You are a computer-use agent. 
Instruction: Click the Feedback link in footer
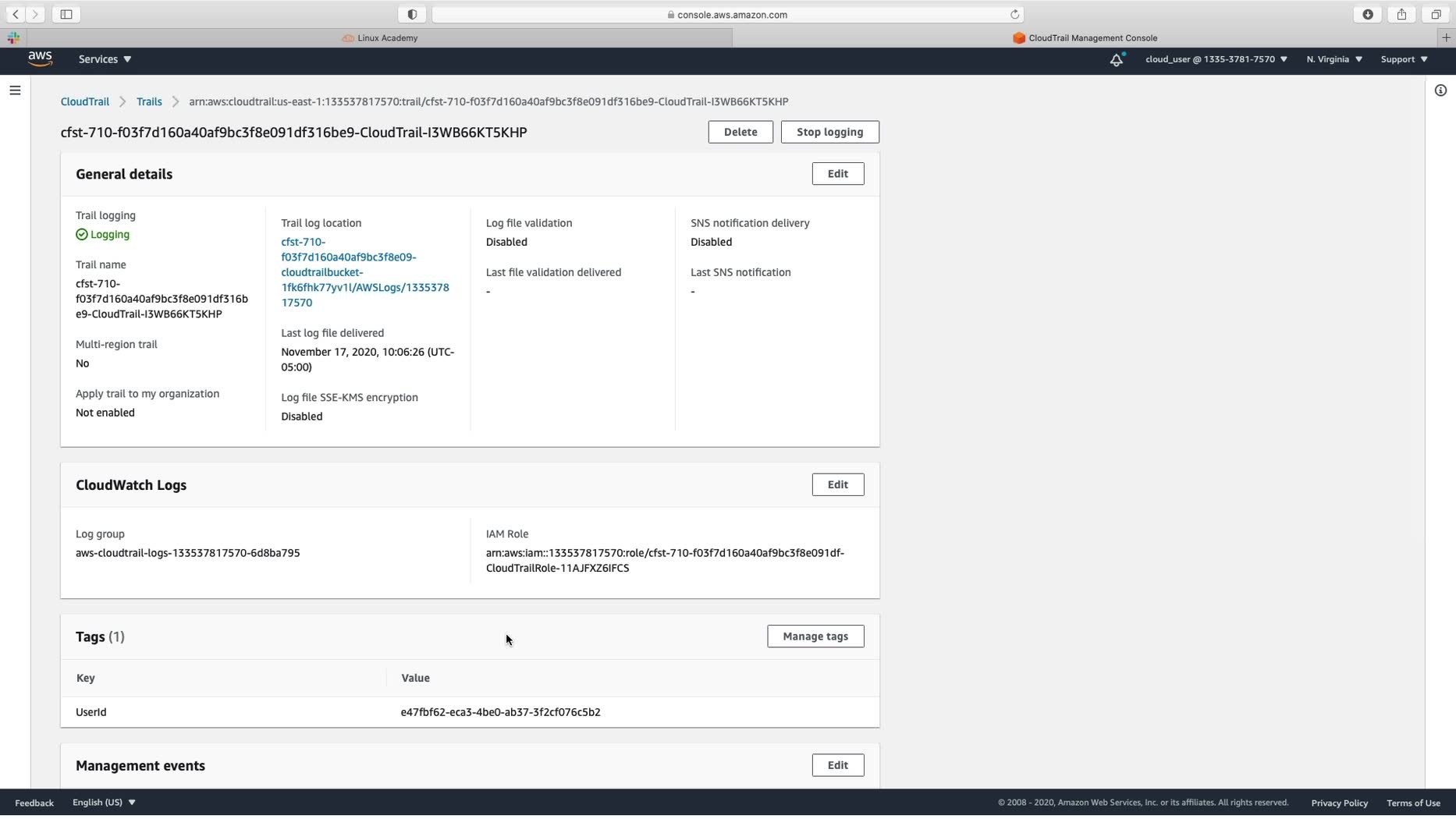click(34, 803)
